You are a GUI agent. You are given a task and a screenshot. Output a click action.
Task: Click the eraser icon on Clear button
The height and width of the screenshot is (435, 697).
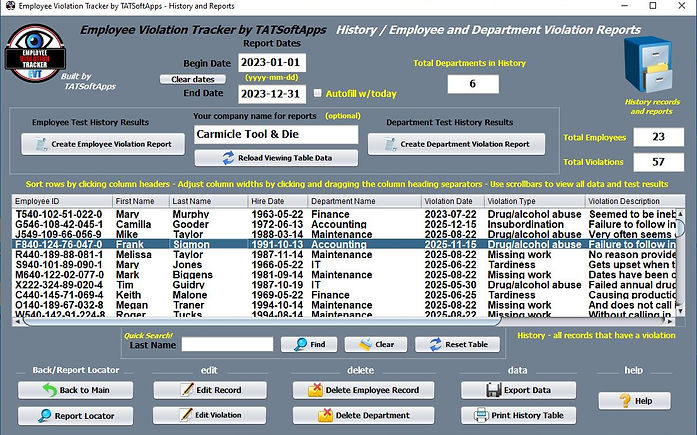click(x=365, y=344)
